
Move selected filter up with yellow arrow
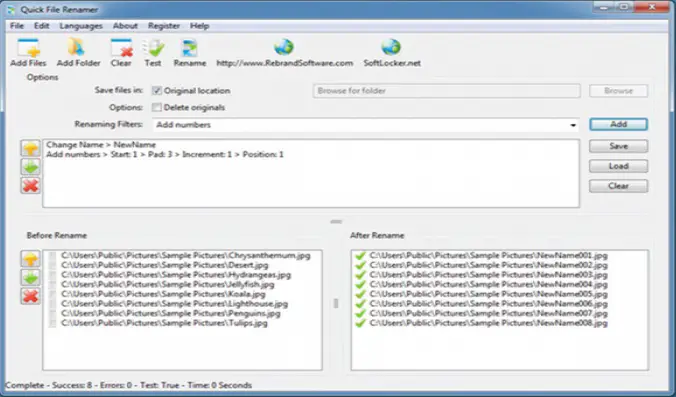[x=31, y=148]
